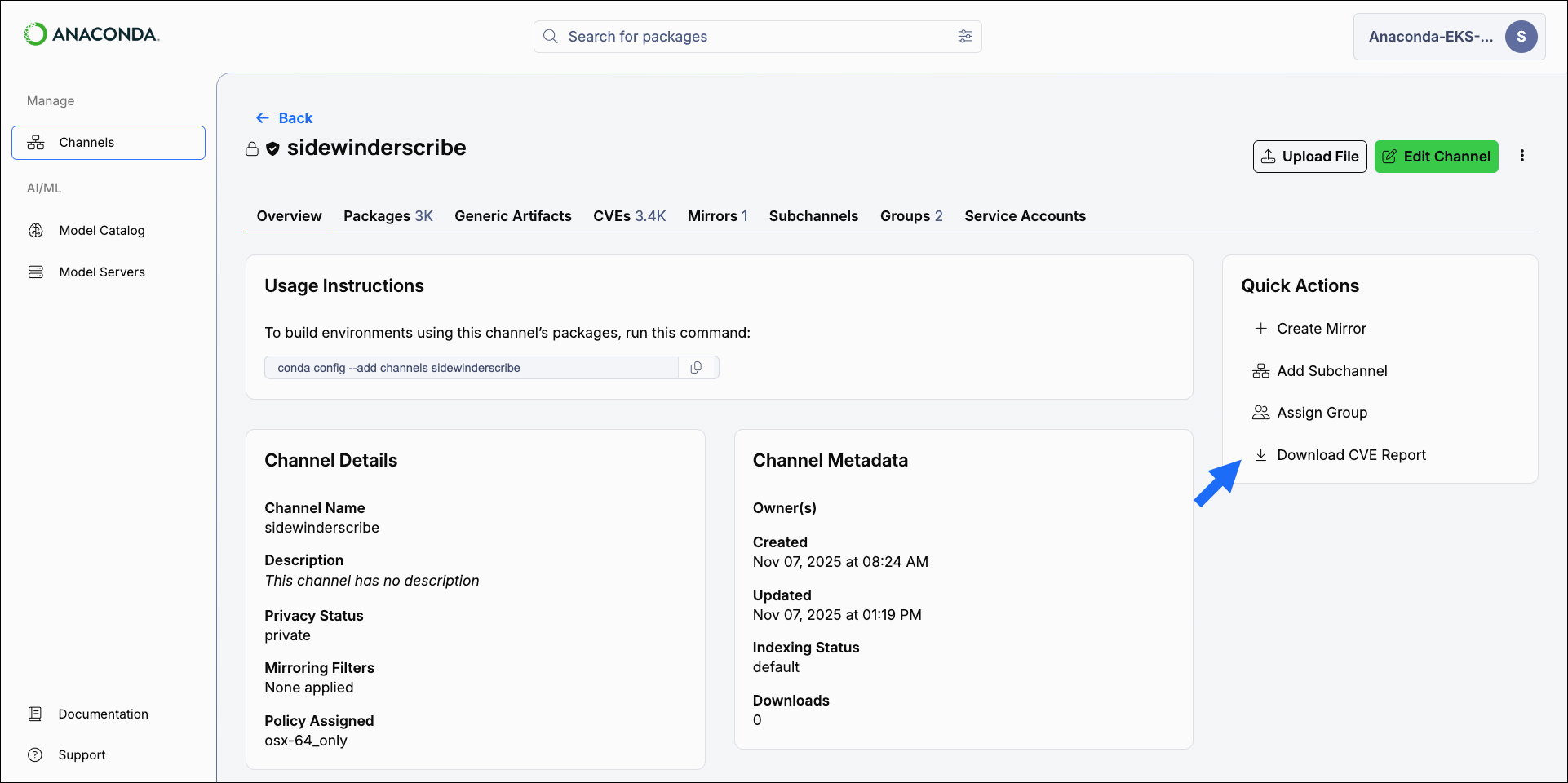The height and width of the screenshot is (783, 1568).
Task: Switch to the Packages tab
Action: pos(388,215)
